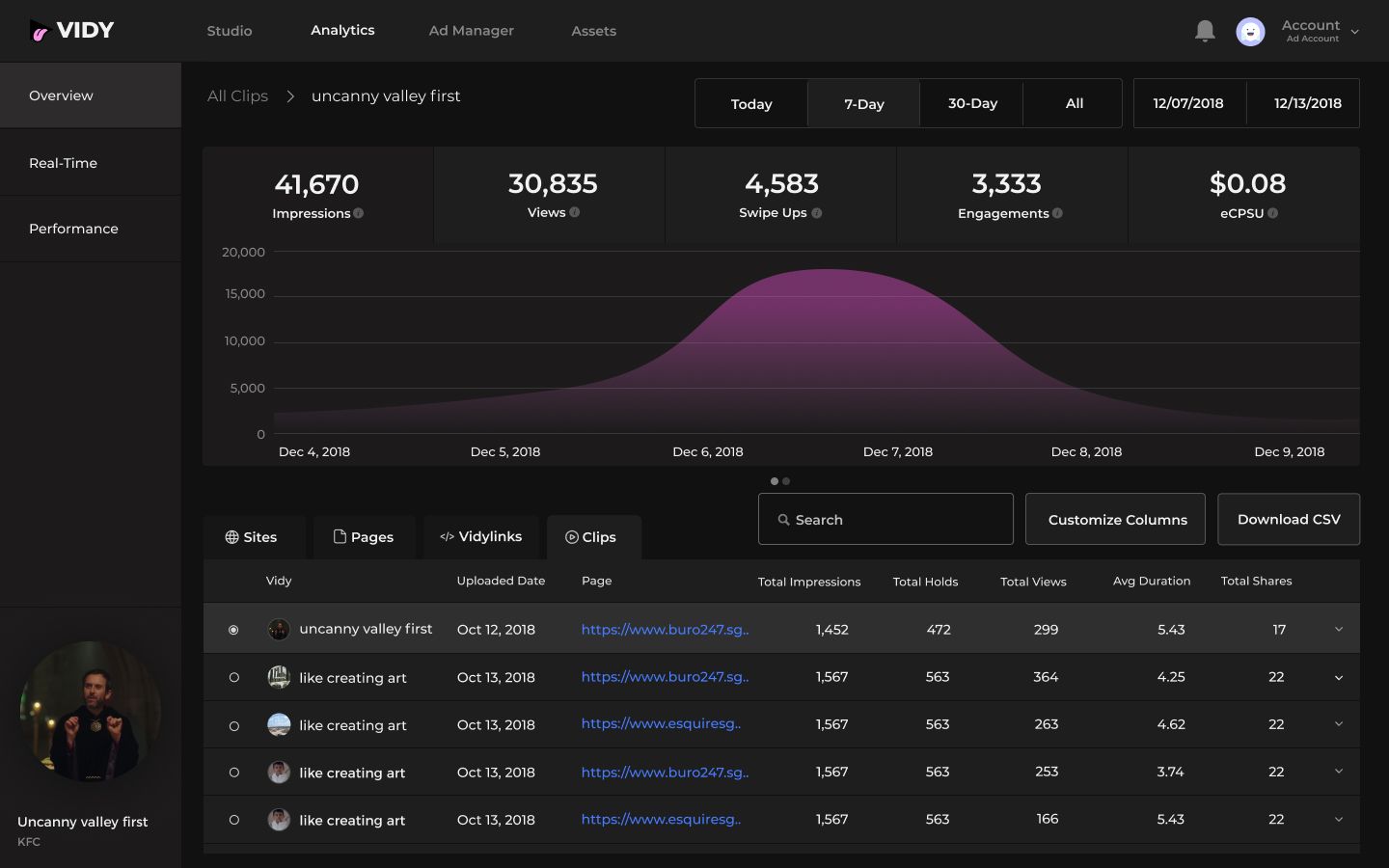Screen dimensions: 1389x868
Task: Click info icon next to eCPSU
Action: (1273, 213)
